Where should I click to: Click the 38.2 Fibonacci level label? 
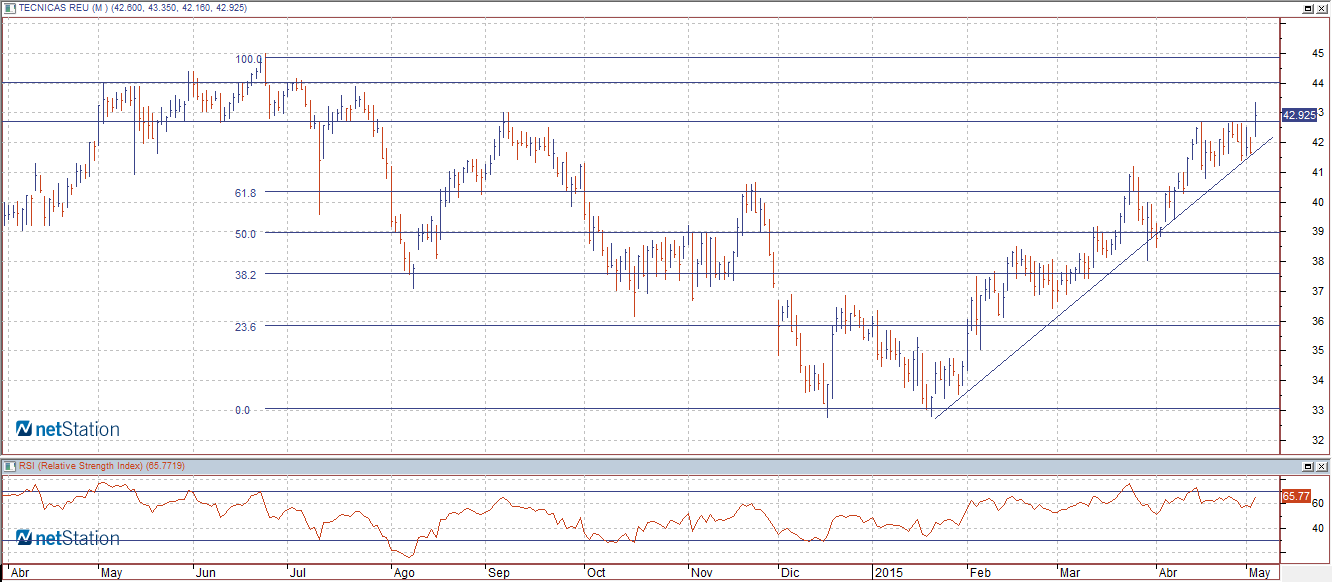coord(246,275)
